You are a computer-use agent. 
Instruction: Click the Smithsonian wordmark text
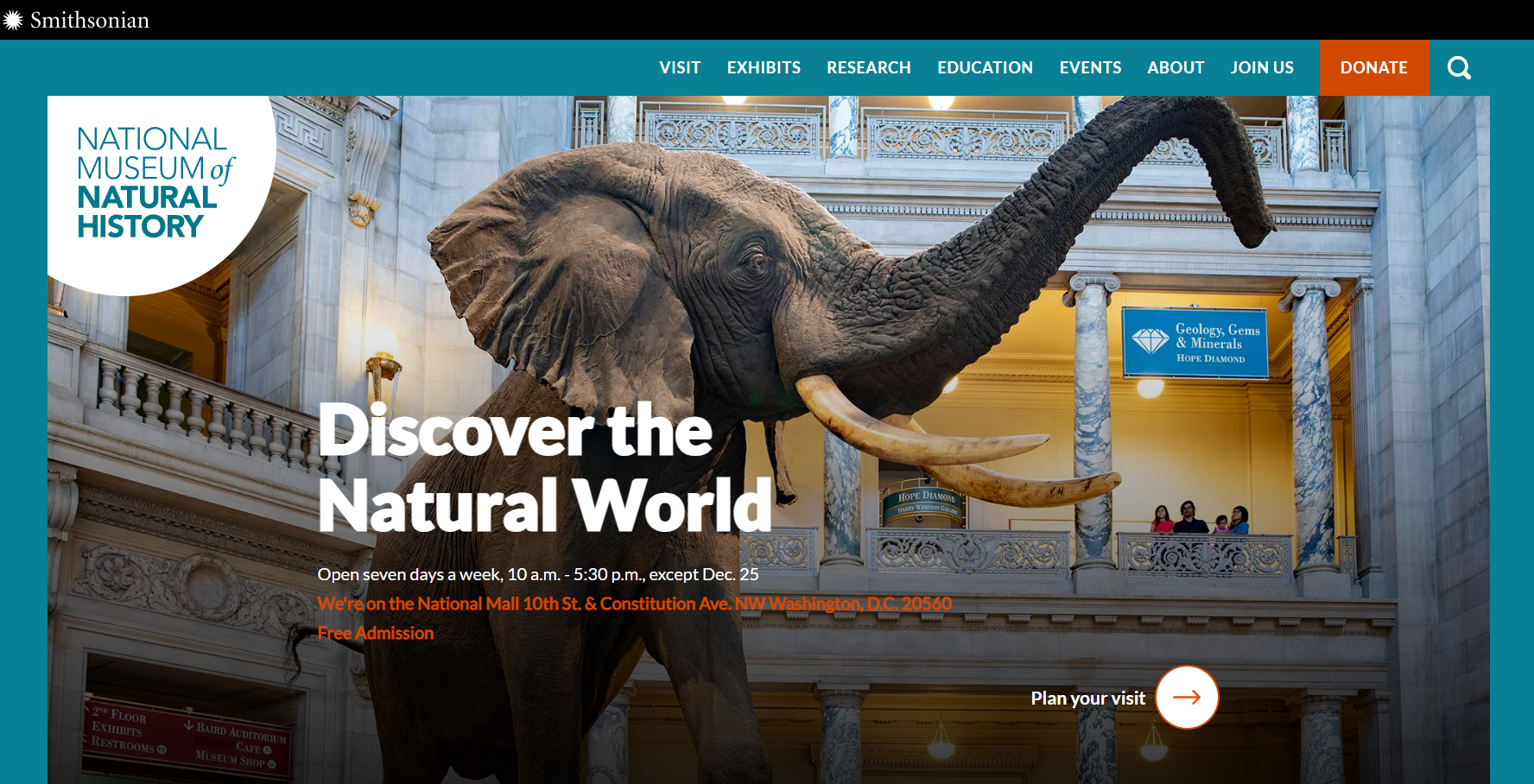point(90,20)
